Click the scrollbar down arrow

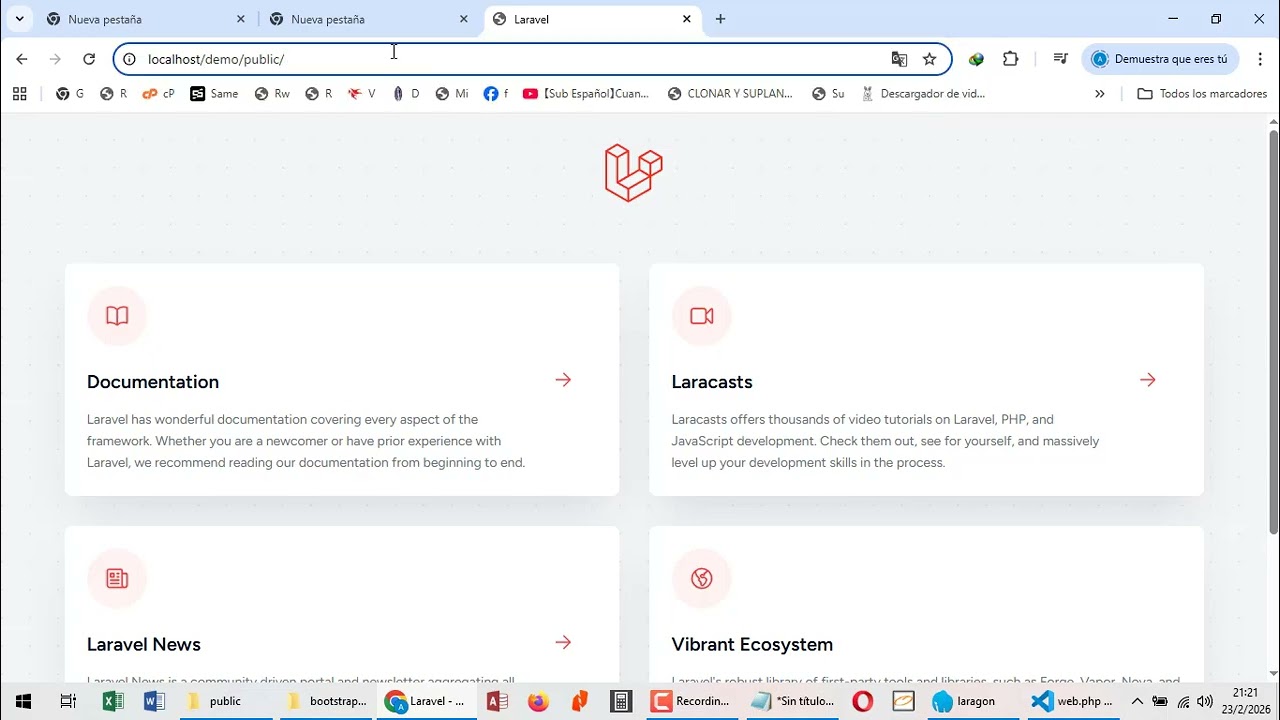click(x=1273, y=673)
